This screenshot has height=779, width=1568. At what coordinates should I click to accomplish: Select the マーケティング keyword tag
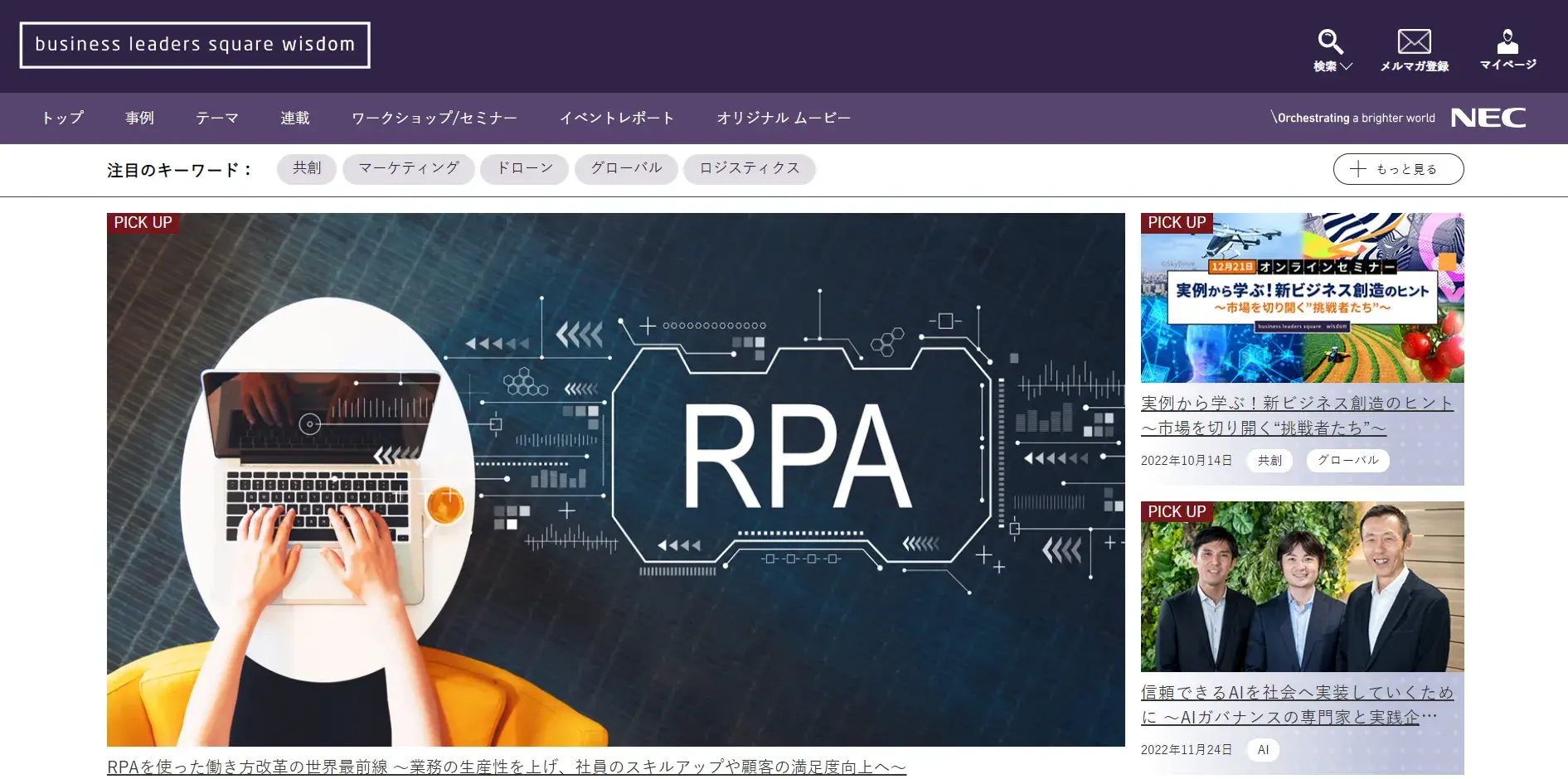tap(408, 168)
